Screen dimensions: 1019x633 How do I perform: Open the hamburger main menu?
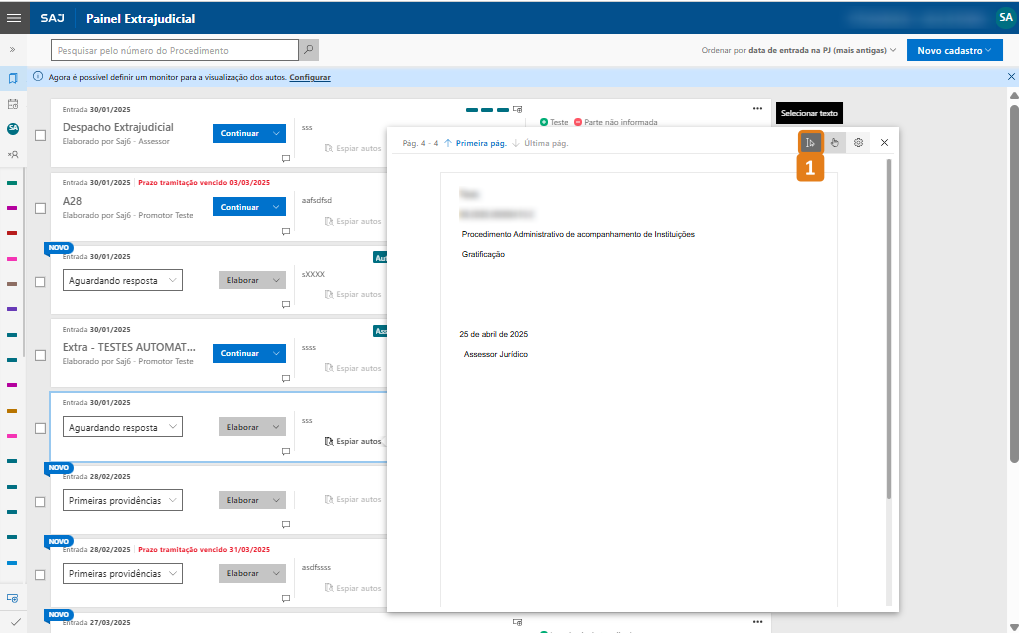pos(14,18)
